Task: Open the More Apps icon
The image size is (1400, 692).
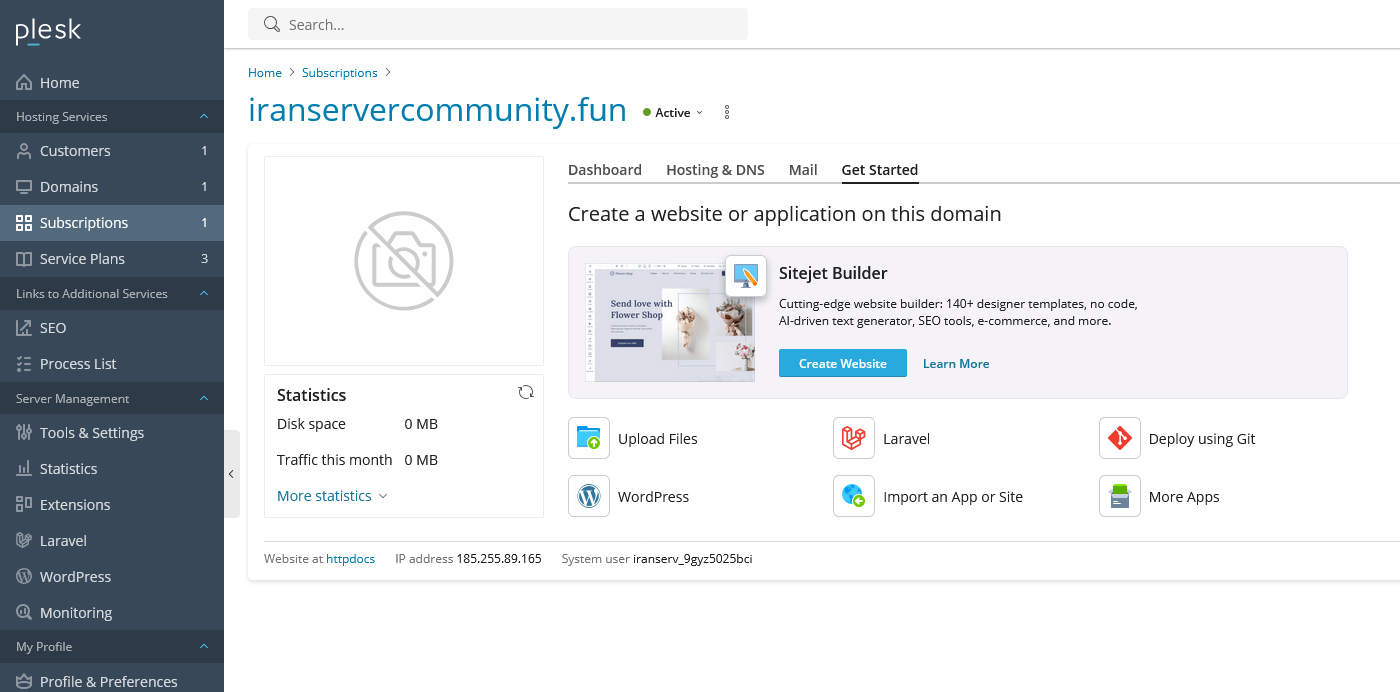Action: (1119, 496)
